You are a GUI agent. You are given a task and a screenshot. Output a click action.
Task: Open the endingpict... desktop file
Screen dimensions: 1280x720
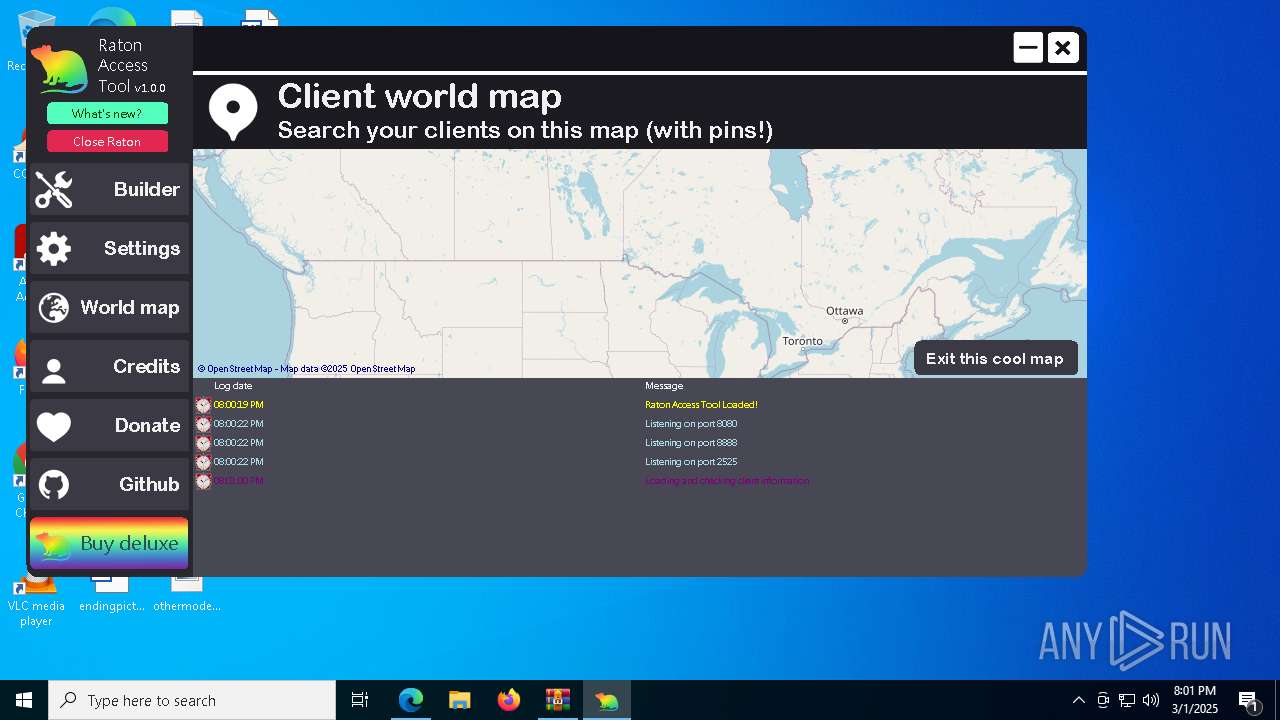point(111,595)
